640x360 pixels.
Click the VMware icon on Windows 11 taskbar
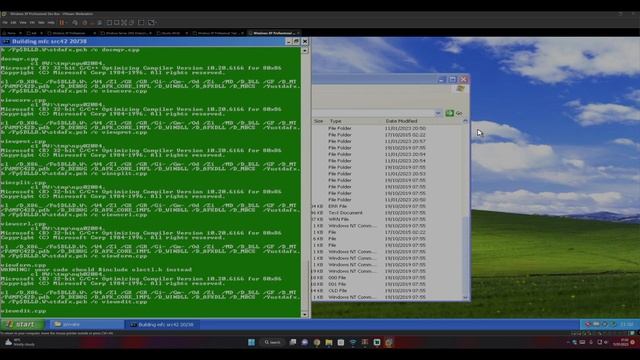pyautogui.click(x=389, y=342)
